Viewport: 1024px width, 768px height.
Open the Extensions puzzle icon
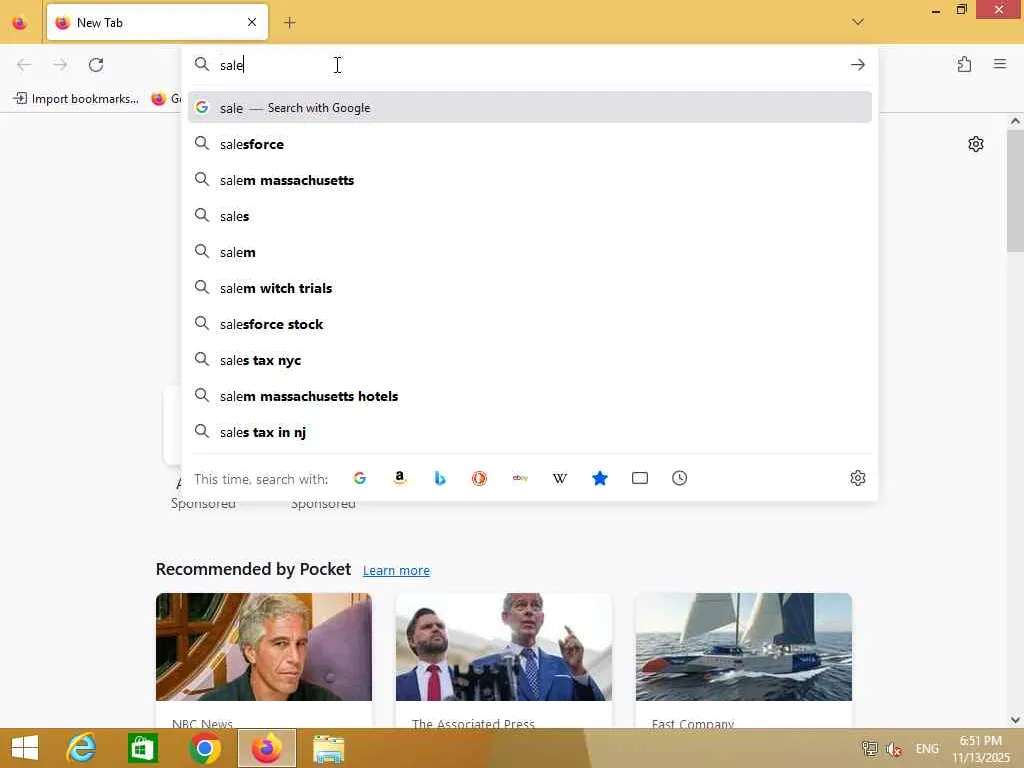tap(964, 64)
